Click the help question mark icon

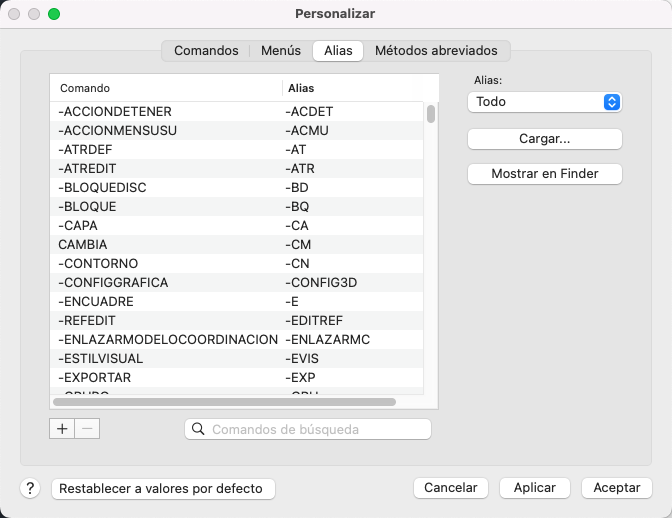(30, 488)
